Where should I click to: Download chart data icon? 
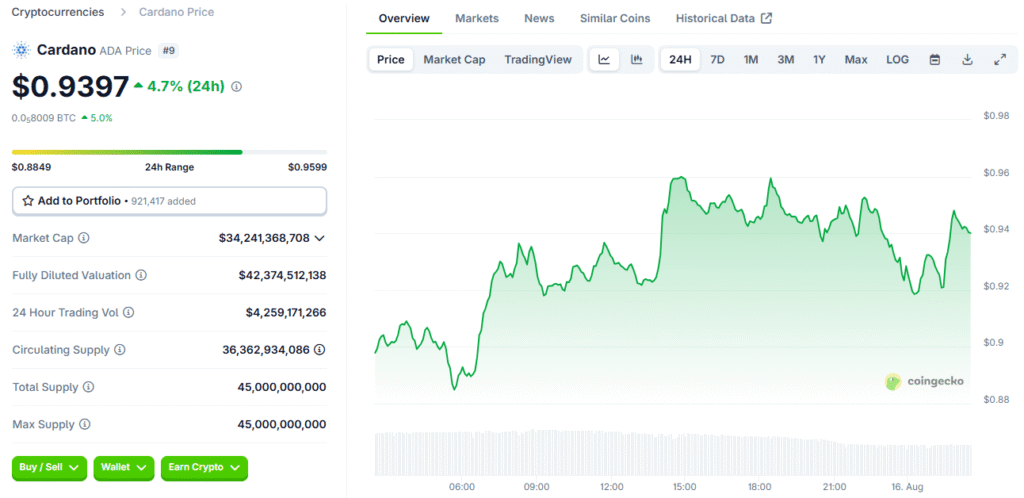967,60
